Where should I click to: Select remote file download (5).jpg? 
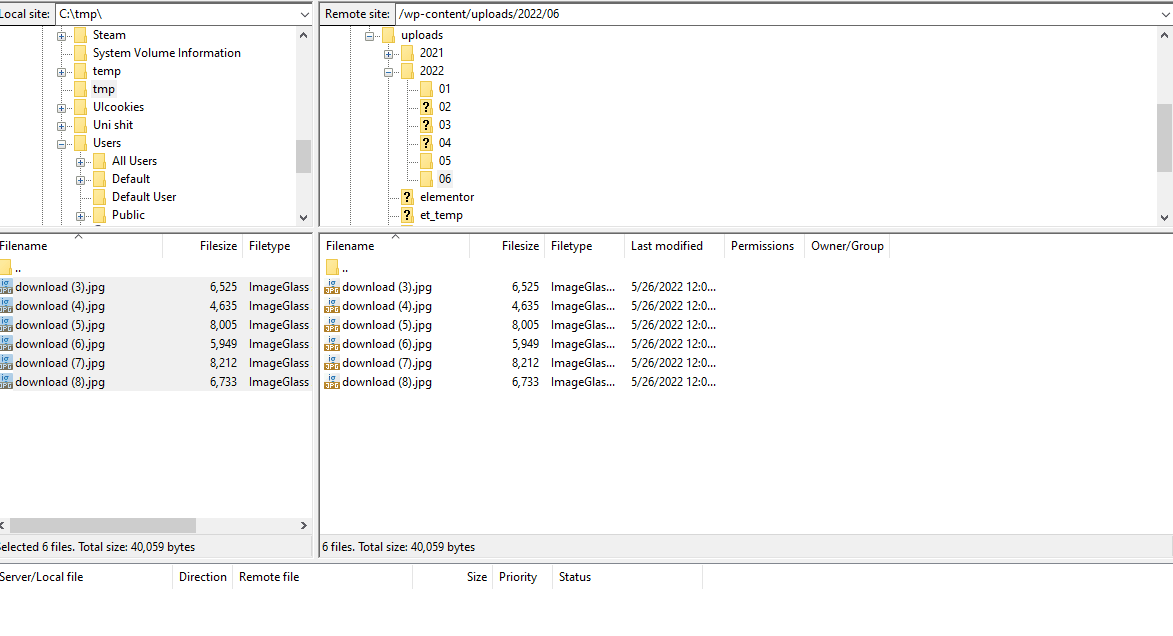click(387, 325)
